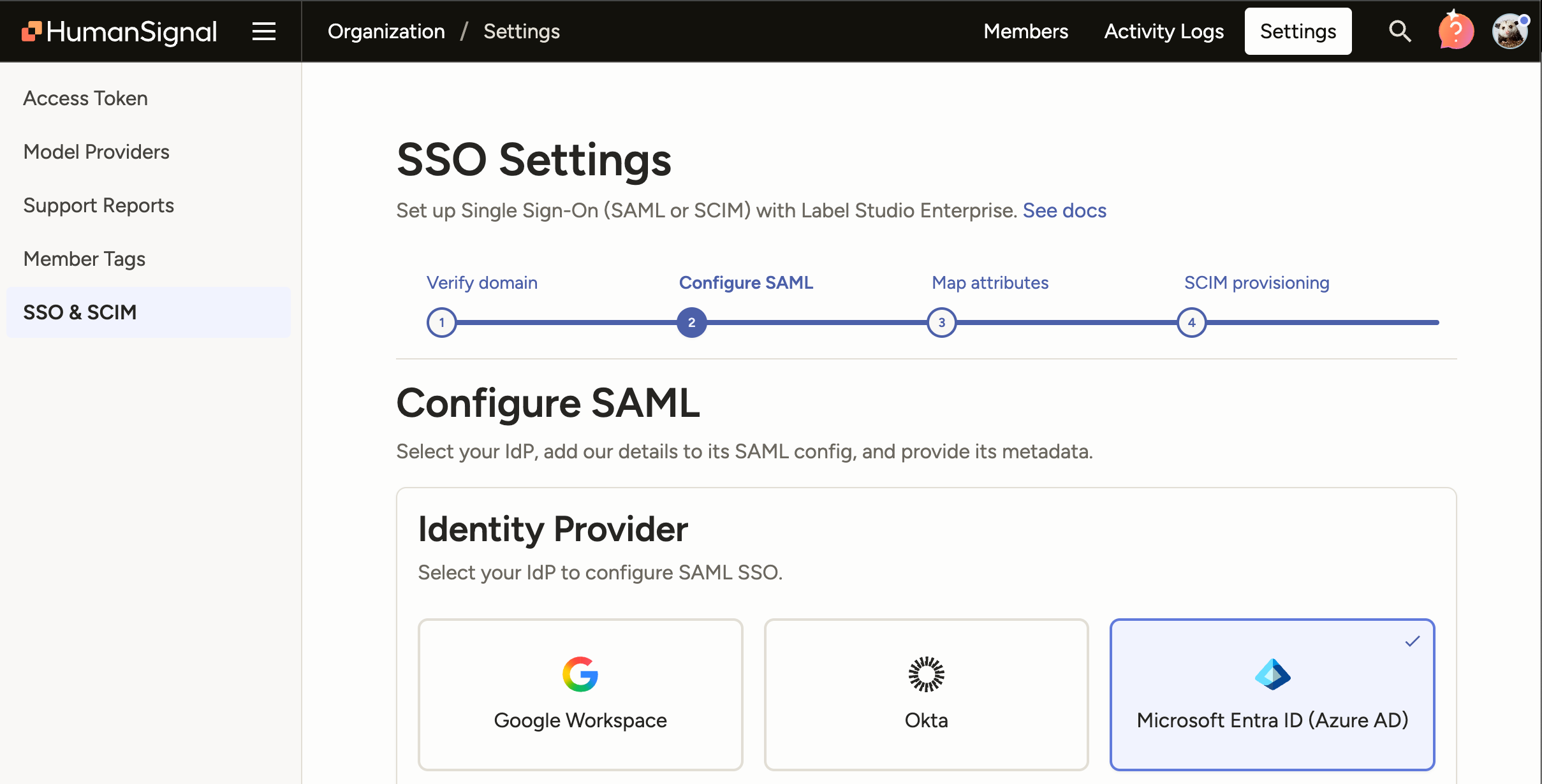Image resolution: width=1542 pixels, height=784 pixels.
Task: Click the Google logo icon
Action: 580,674
